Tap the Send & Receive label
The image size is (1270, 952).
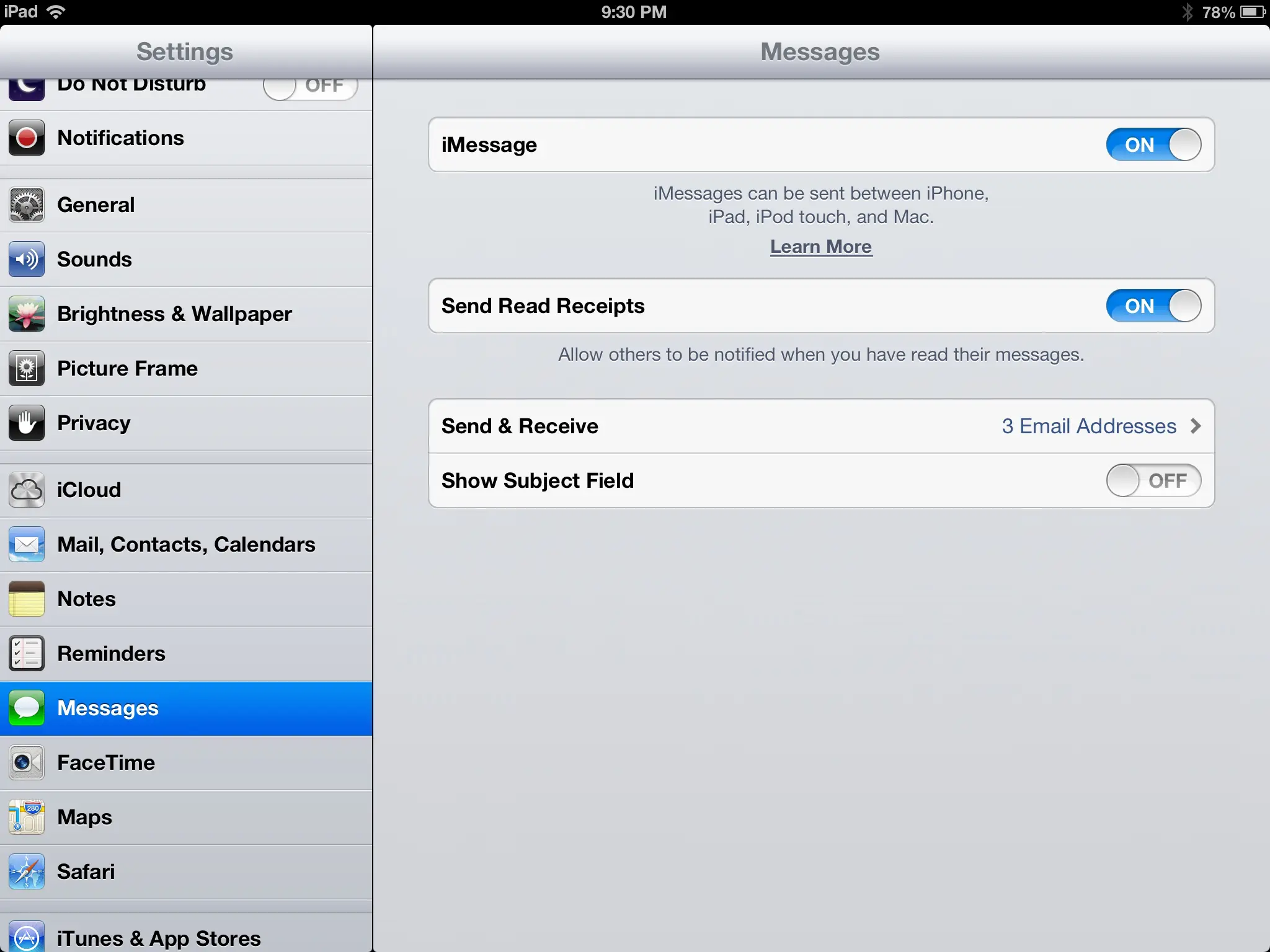(x=520, y=426)
